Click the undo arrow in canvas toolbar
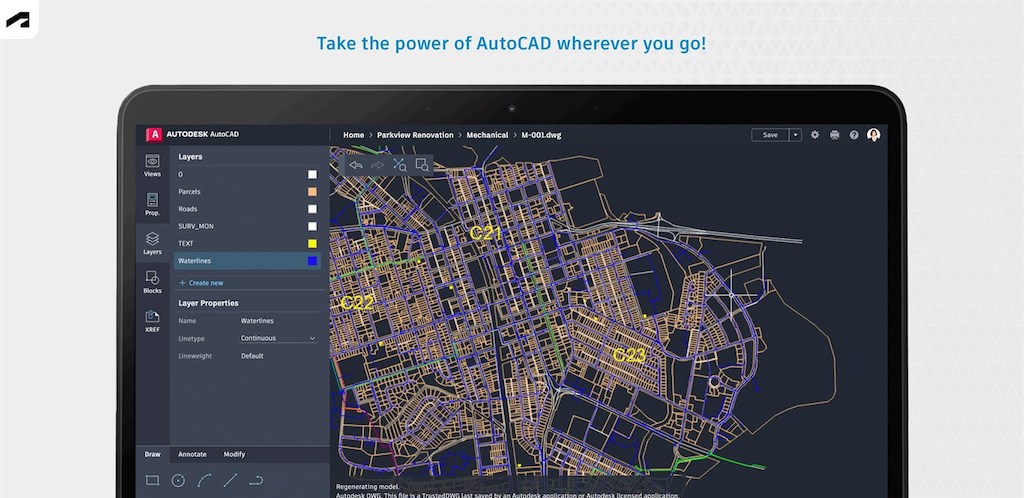The height and width of the screenshot is (498, 1024). 355,165
